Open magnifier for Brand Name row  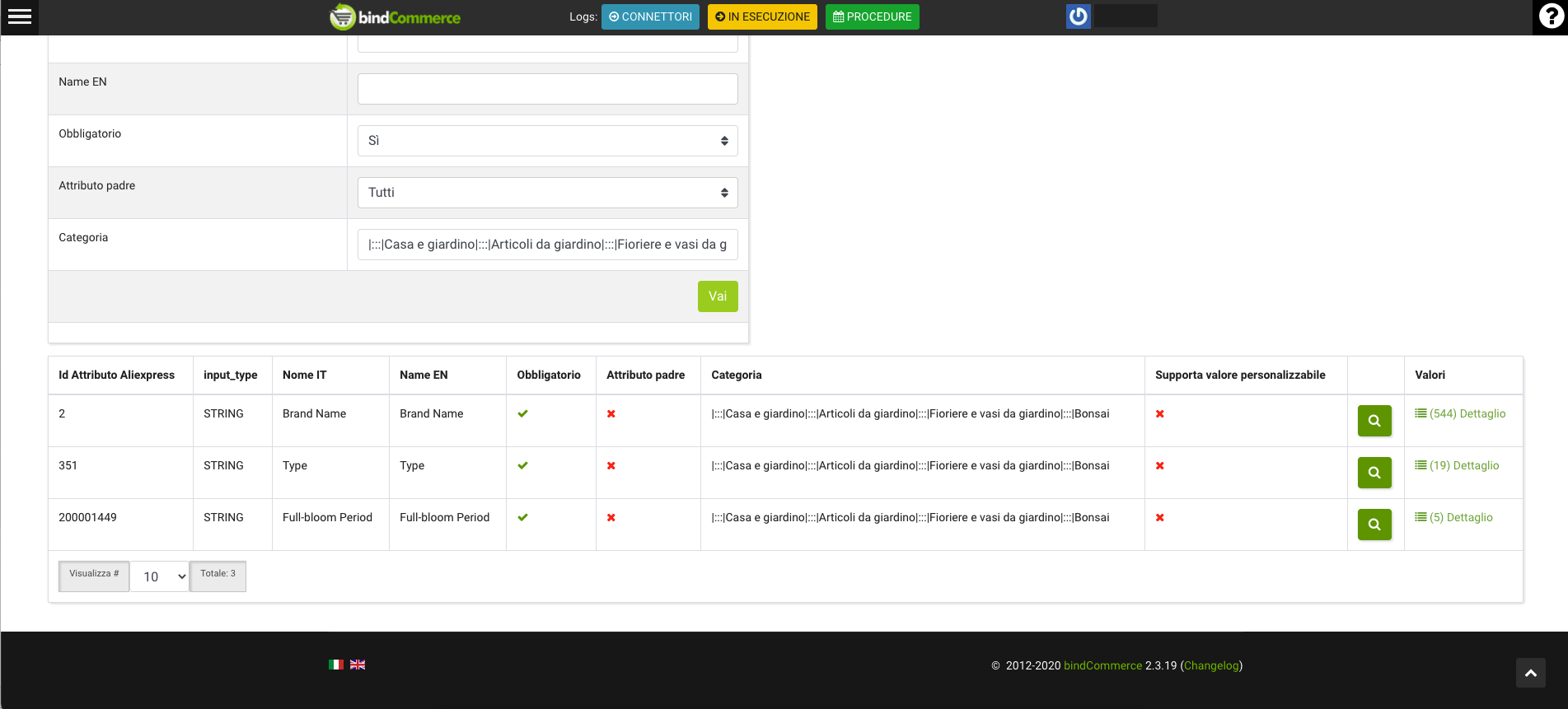1374,421
